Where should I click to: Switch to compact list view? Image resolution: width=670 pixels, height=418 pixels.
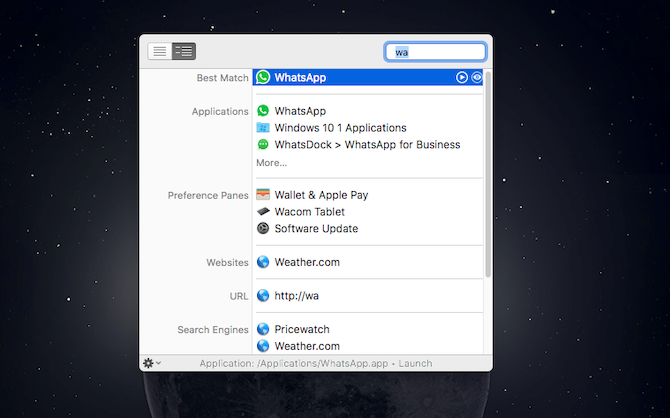coord(160,51)
